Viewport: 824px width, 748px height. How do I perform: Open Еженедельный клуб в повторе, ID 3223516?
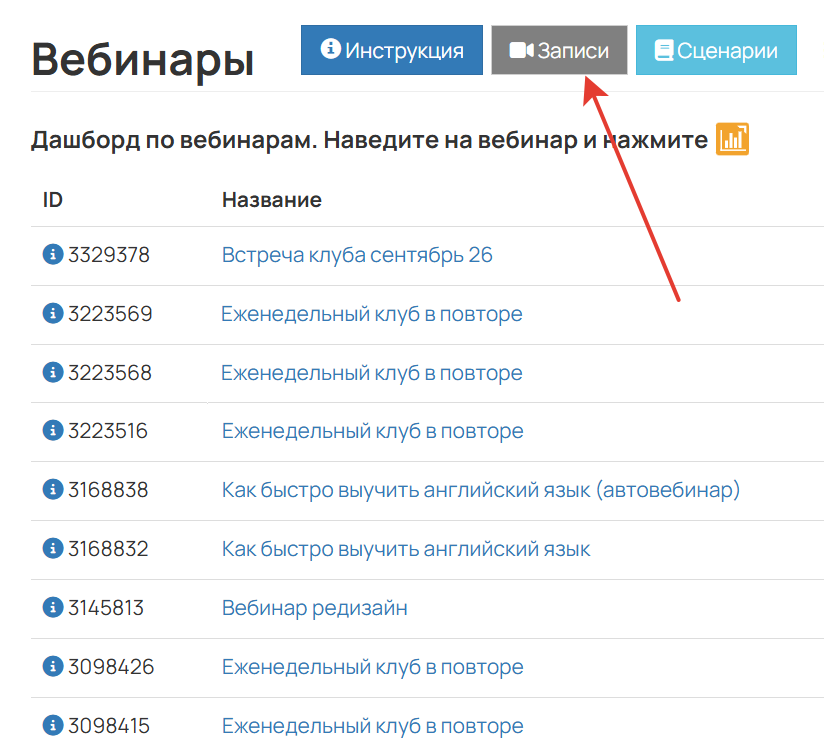[373, 431]
